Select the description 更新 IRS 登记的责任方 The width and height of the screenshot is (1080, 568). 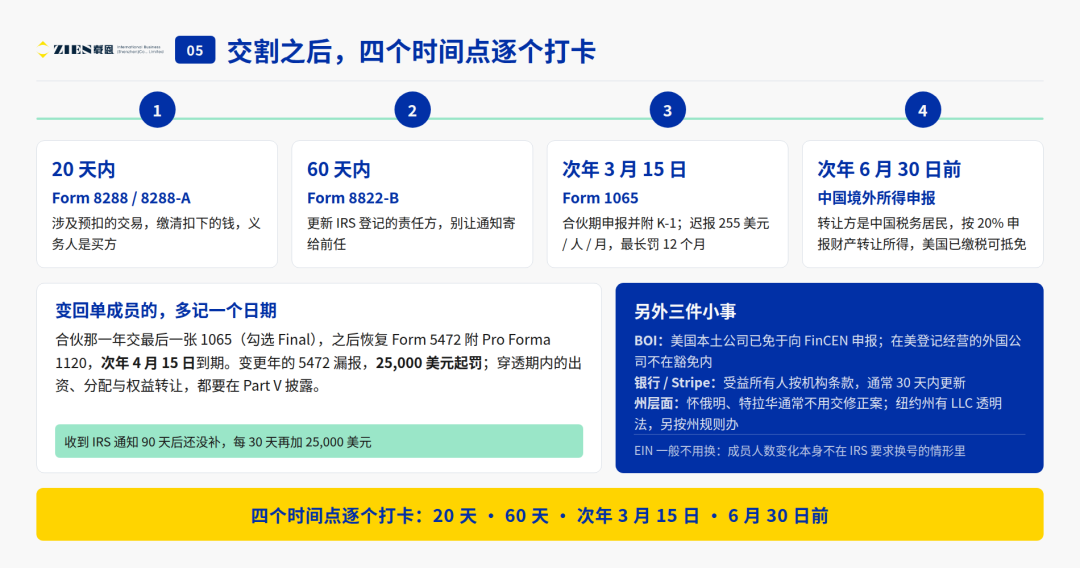click(x=411, y=233)
